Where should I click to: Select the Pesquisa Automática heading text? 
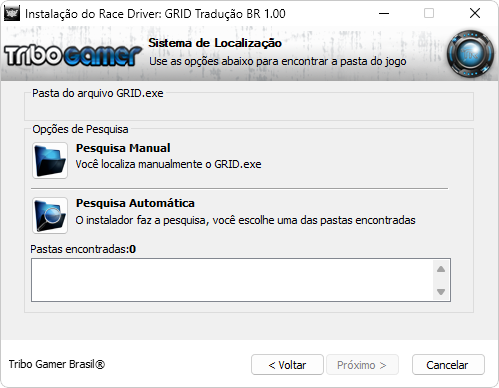pos(135,203)
